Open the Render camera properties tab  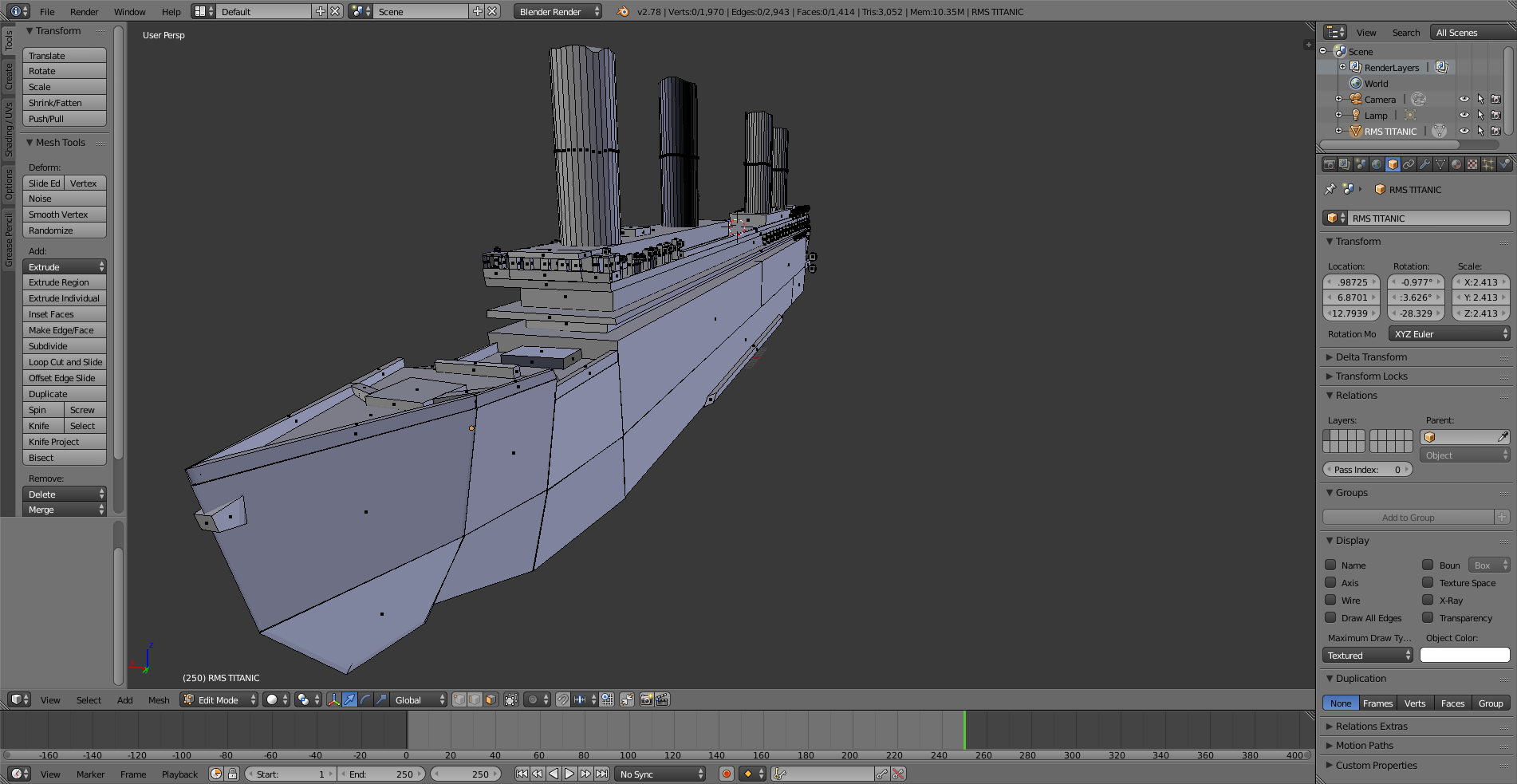coord(1329,164)
